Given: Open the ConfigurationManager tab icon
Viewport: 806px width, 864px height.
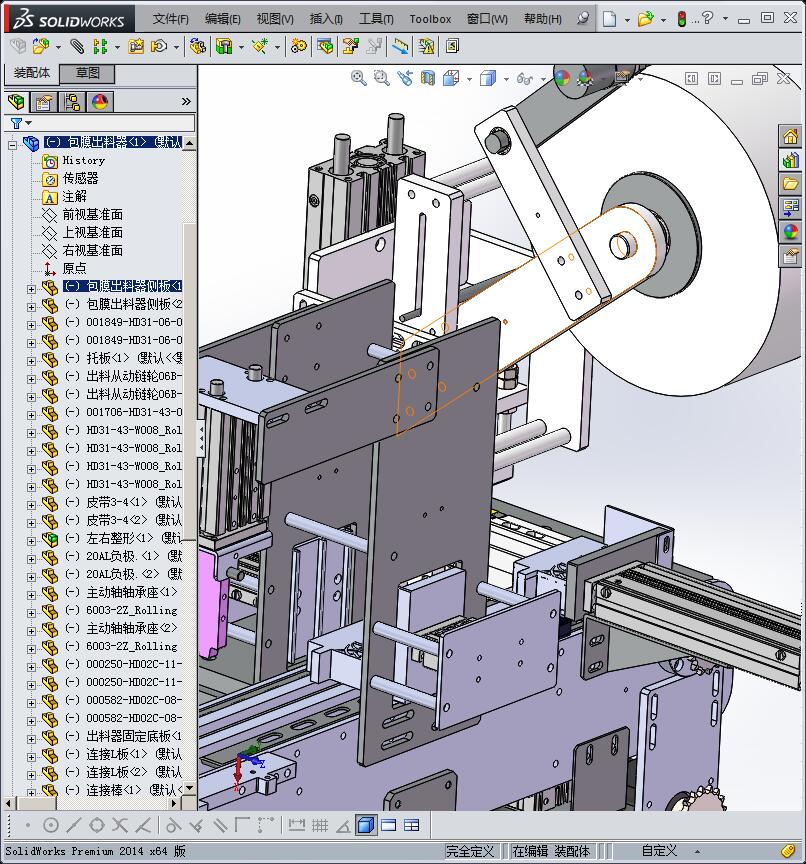Looking at the screenshot, I should coord(72,102).
